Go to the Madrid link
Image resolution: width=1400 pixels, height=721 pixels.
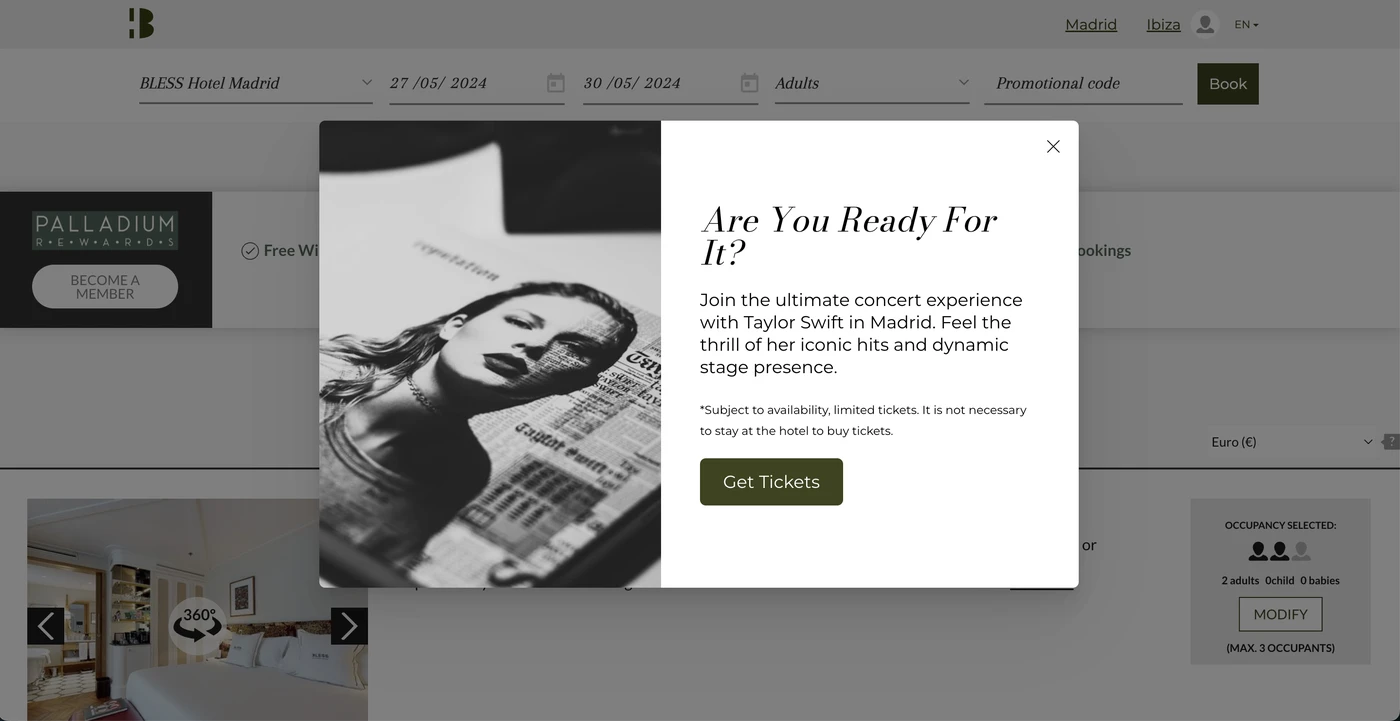1091,24
